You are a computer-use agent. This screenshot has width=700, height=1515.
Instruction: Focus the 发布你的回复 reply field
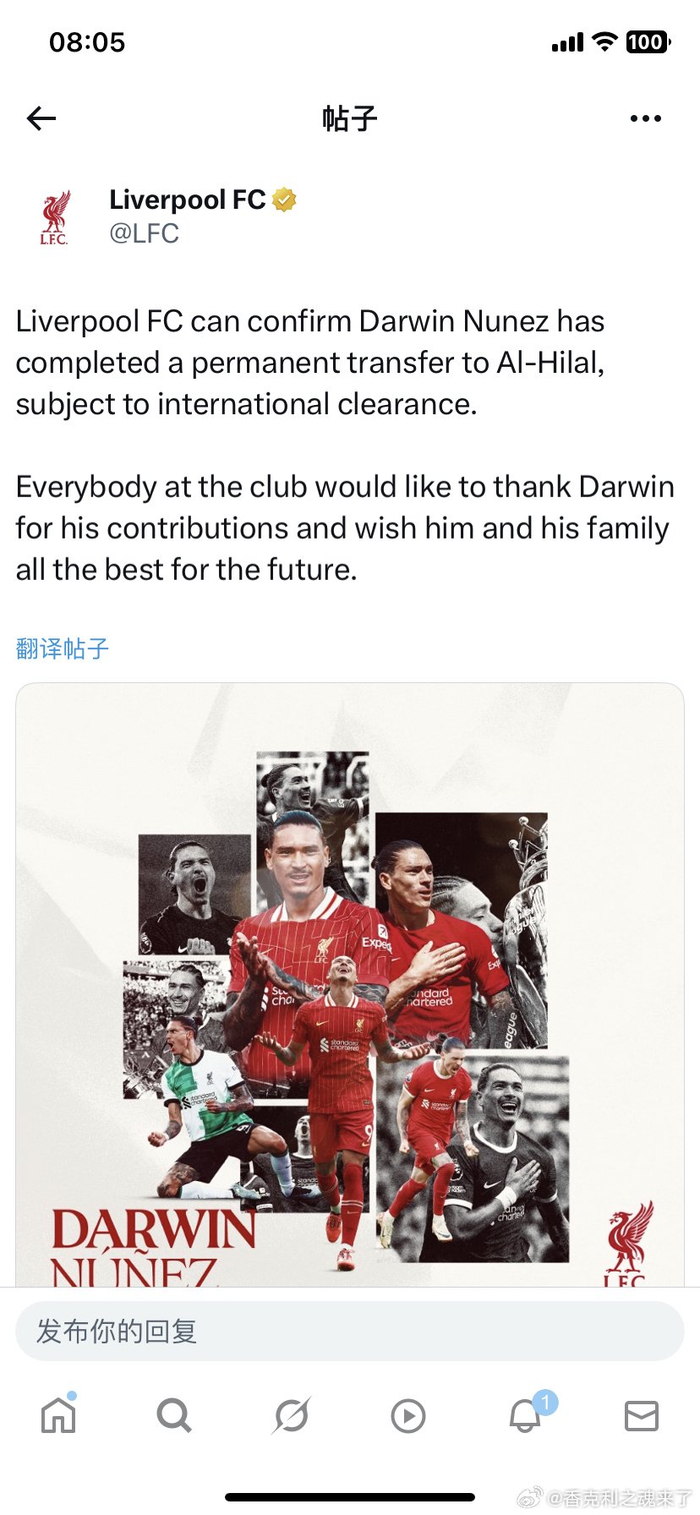pyautogui.click(x=350, y=1331)
